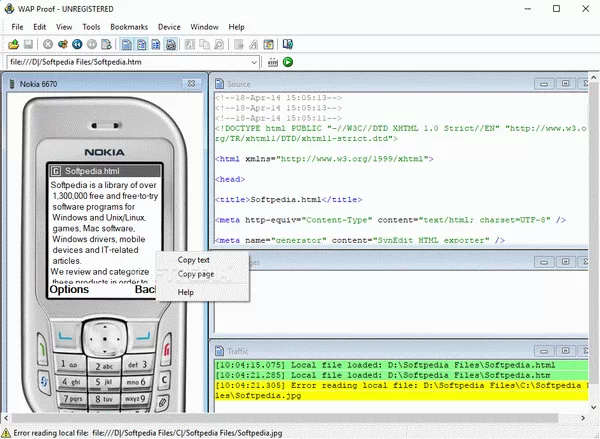Click phone keypad key 5 jkl

pyautogui.click(x=104, y=382)
